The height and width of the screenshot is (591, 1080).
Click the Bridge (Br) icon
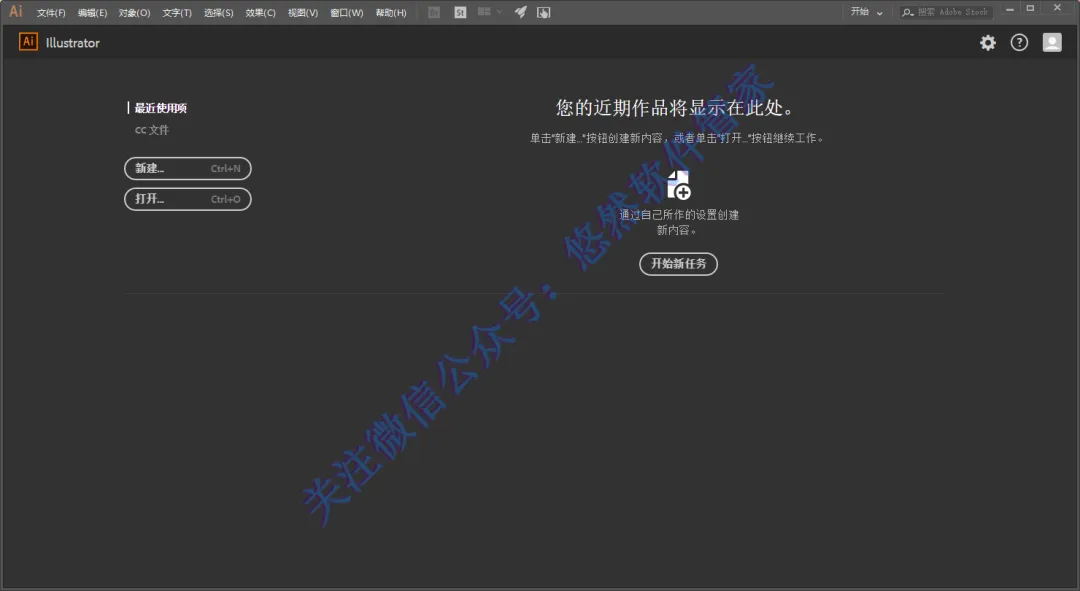pyautogui.click(x=434, y=12)
